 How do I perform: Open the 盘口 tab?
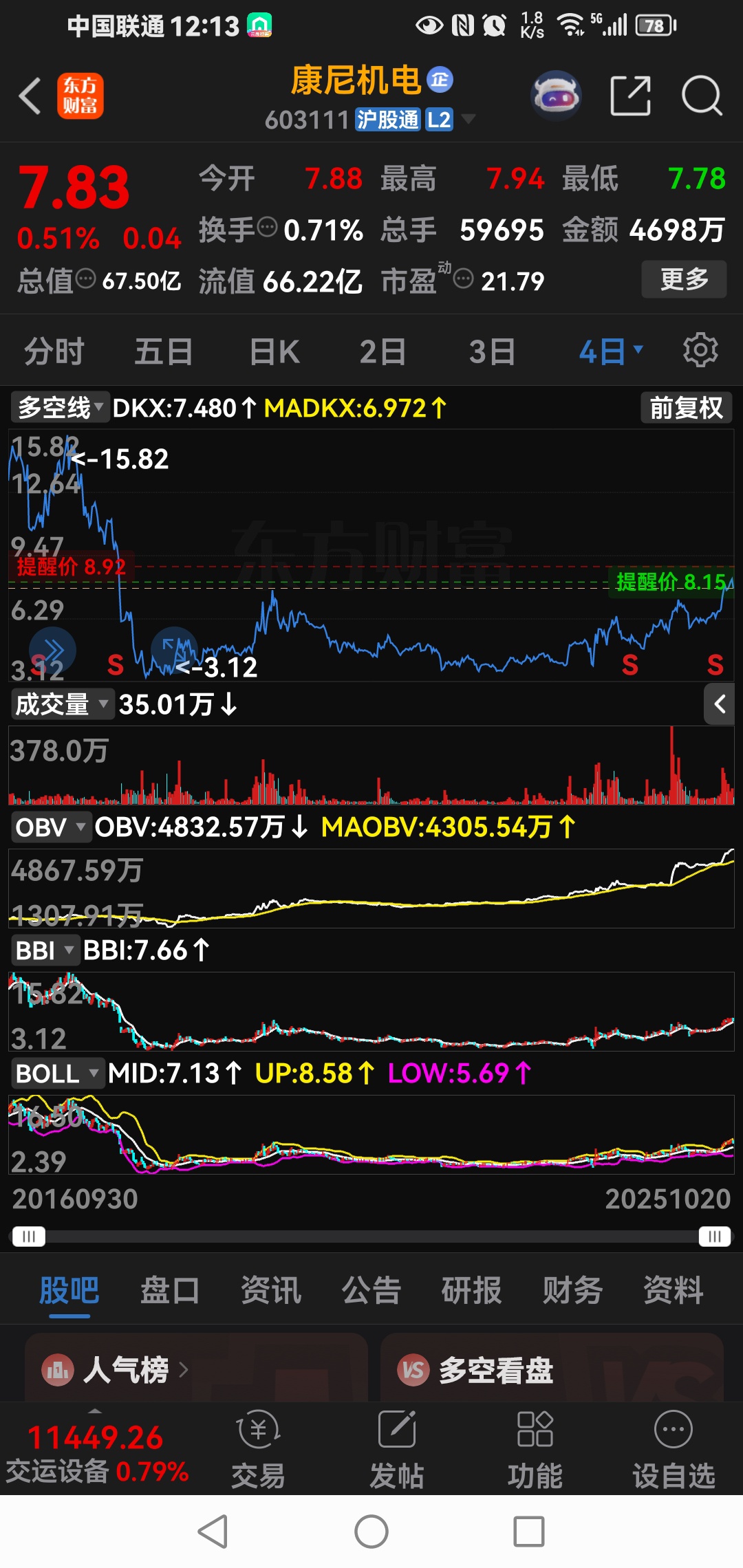click(x=170, y=1290)
